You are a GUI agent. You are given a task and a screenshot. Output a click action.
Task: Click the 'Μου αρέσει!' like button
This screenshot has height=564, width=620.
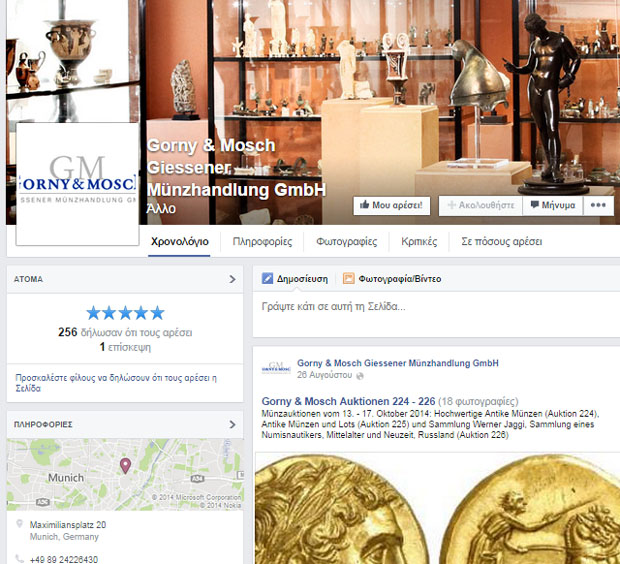pos(391,205)
